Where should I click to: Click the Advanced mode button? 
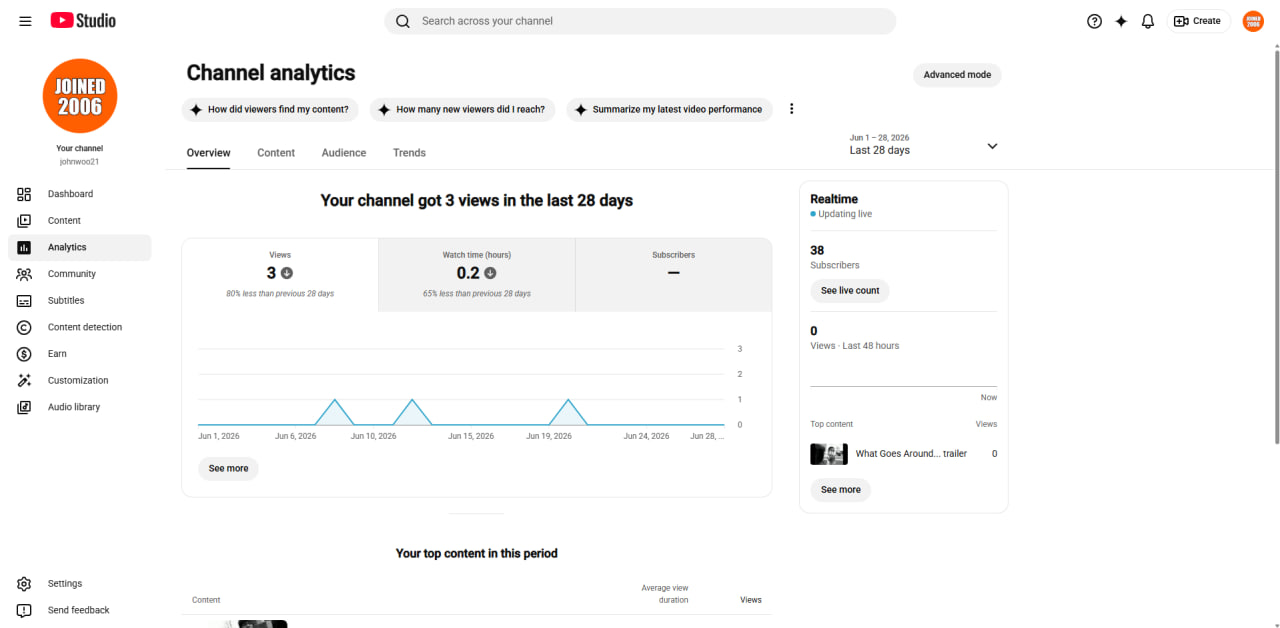(957, 75)
